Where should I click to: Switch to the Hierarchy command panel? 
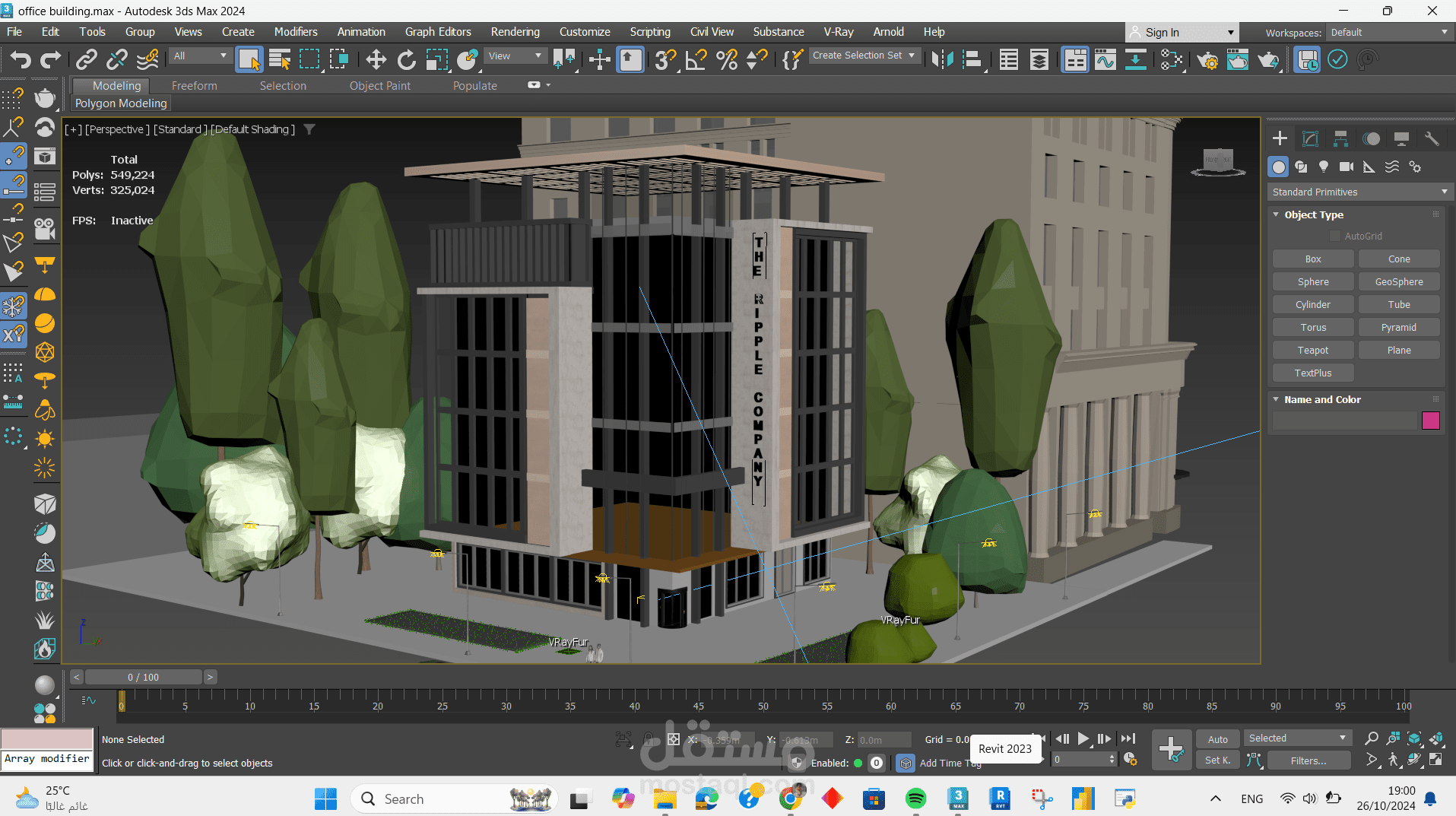[1340, 138]
